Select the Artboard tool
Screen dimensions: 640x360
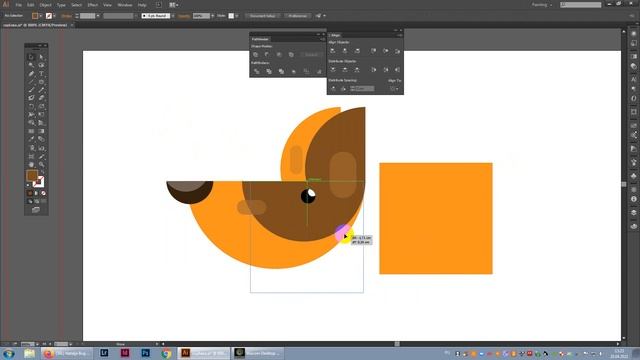31,156
